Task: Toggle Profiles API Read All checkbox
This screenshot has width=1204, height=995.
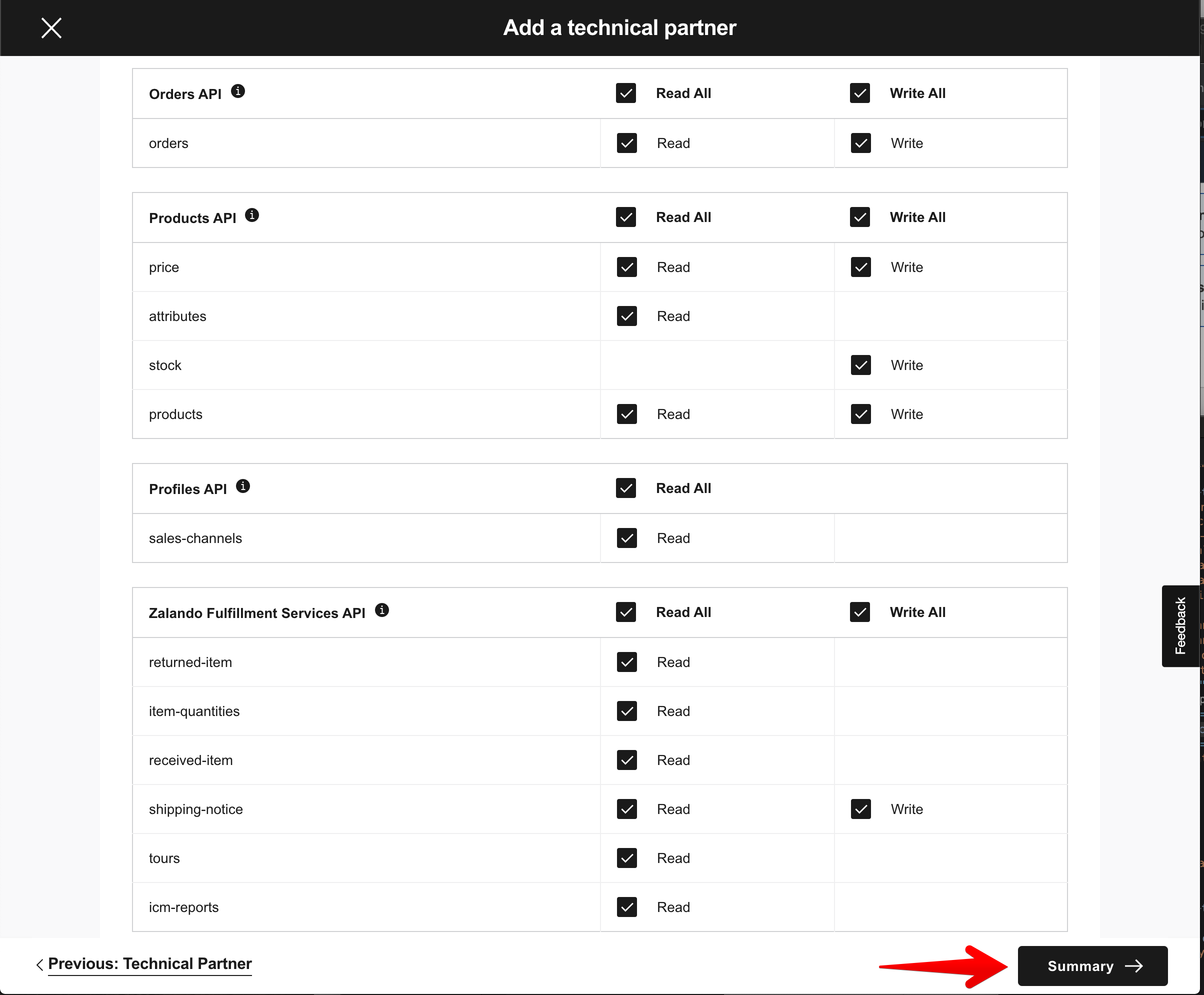Action: 626,488
